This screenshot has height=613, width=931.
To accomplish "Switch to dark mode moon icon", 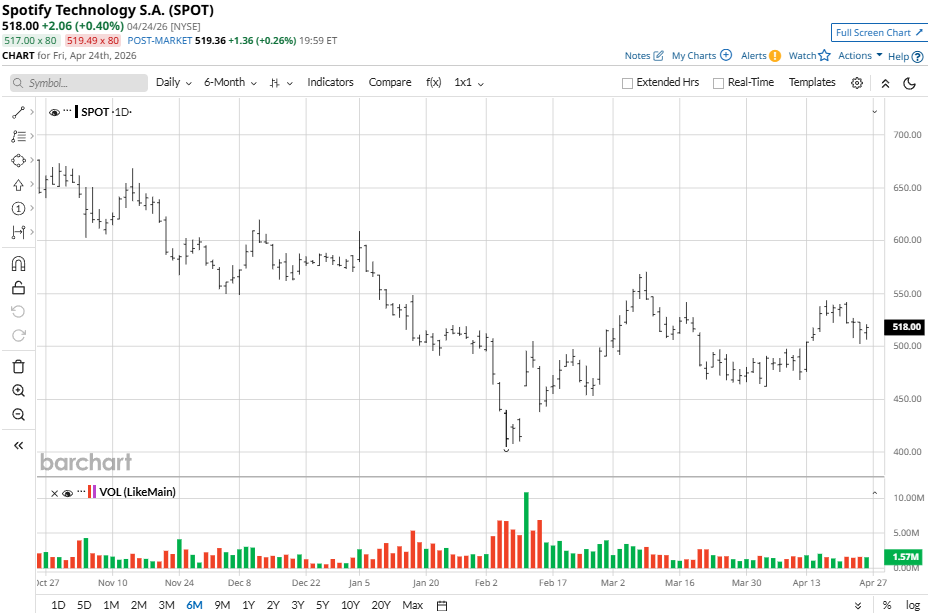I will coord(909,83).
